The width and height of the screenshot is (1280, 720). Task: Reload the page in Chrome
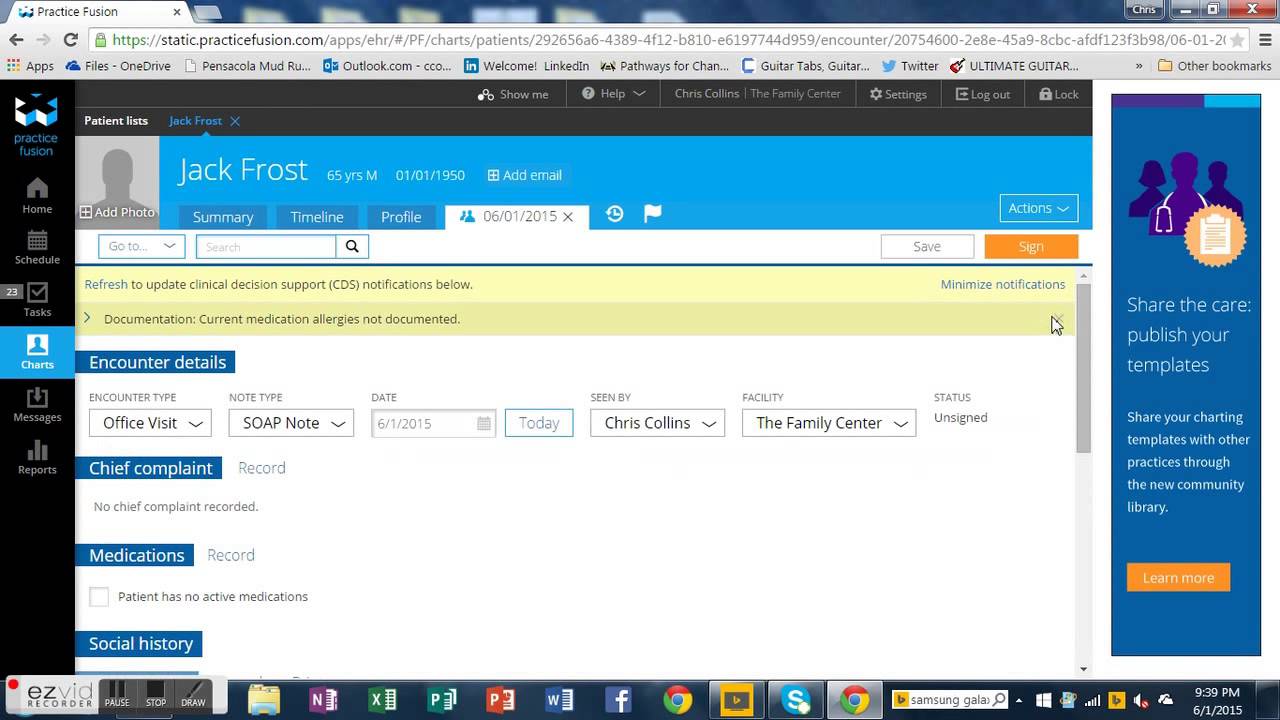pos(70,40)
